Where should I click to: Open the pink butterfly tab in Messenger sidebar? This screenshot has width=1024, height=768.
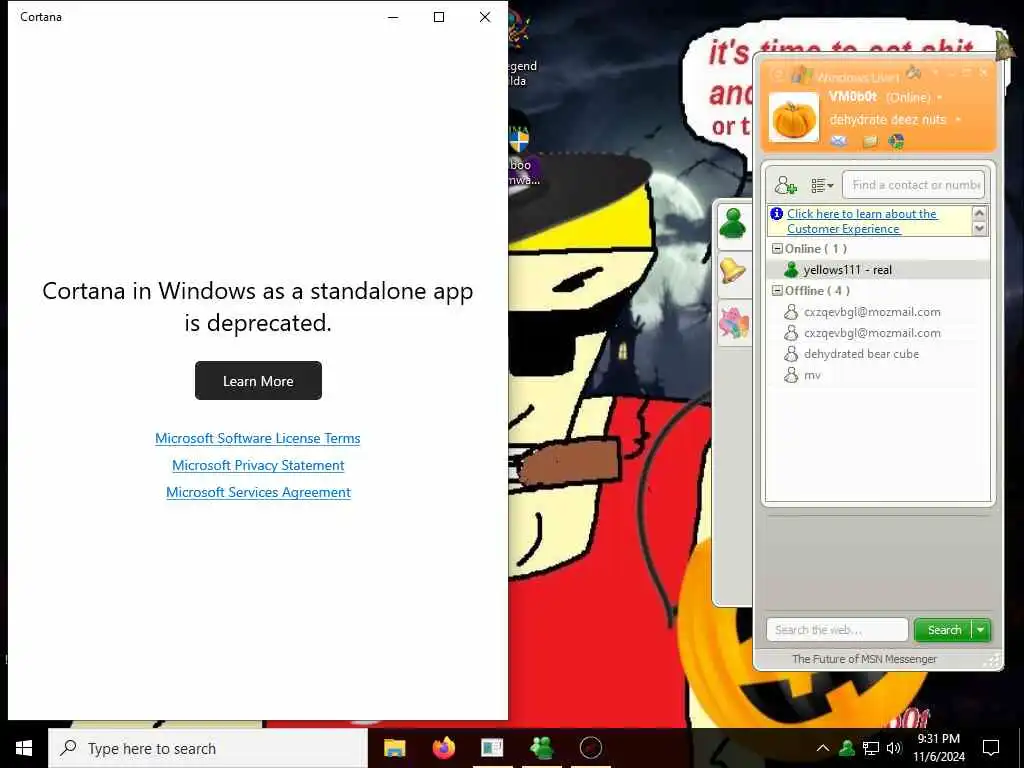pos(734,323)
